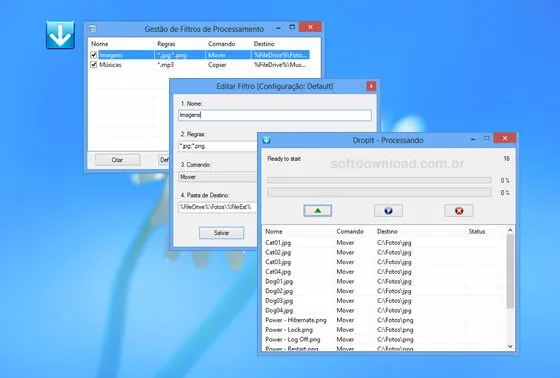Select Dog03.jpg in the file list
560x378 pixels.
pyautogui.click(x=279, y=300)
